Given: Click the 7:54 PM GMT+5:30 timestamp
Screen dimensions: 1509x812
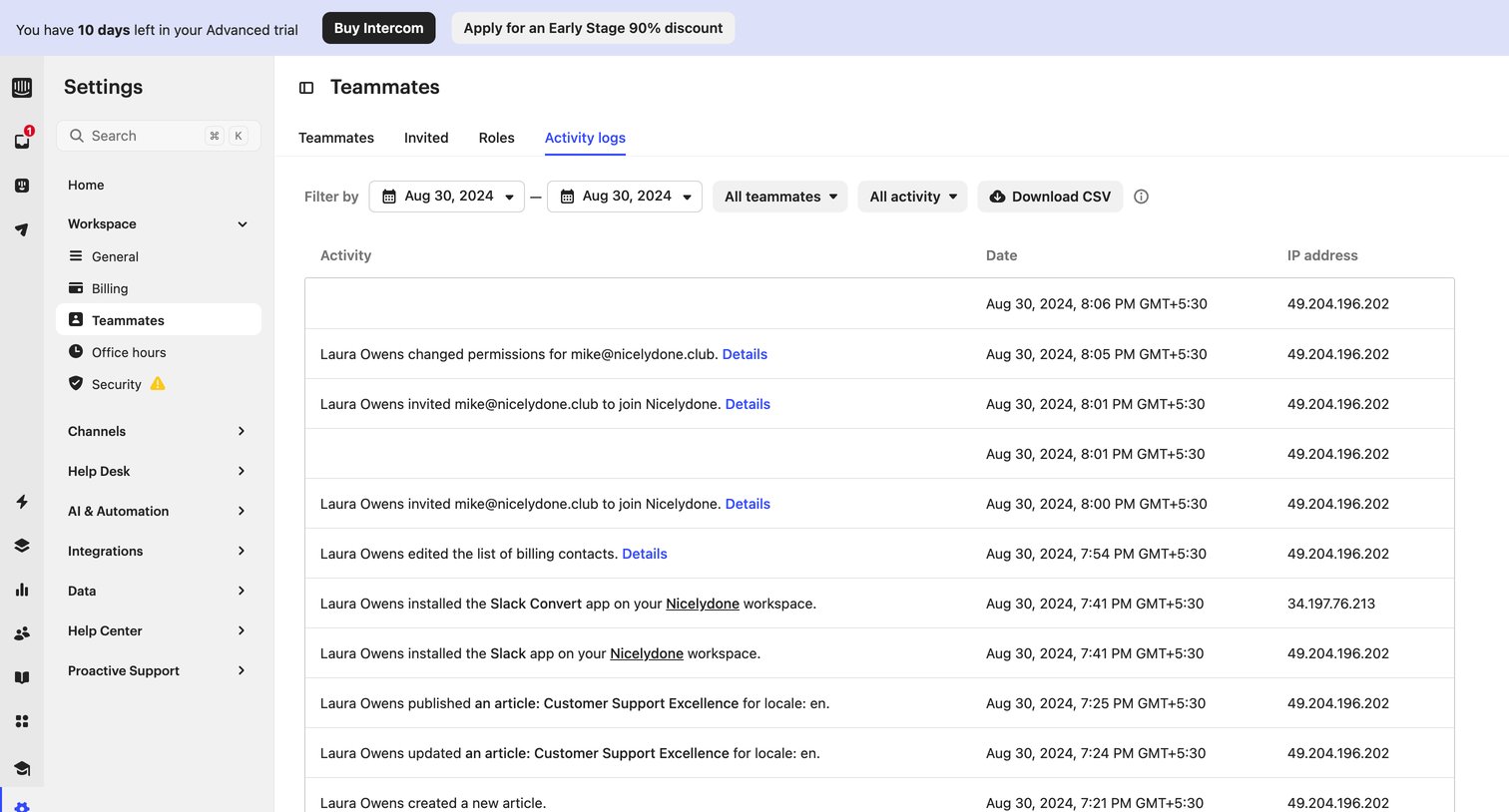Looking at the screenshot, I should point(1096,554).
